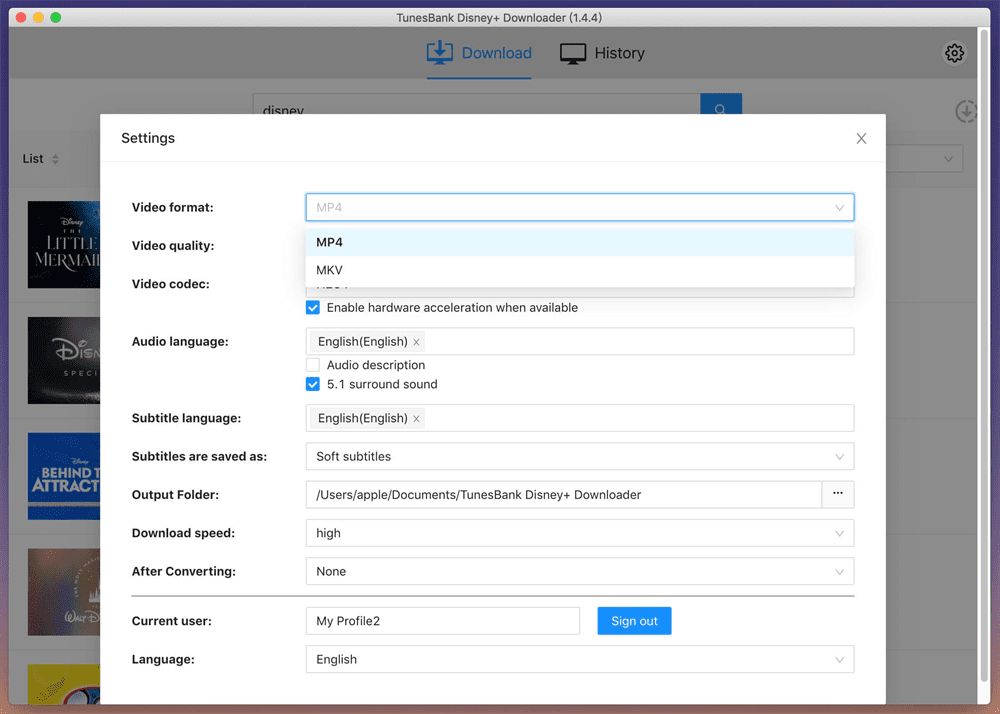
Task: Select MP4 from format list
Action: click(580, 242)
